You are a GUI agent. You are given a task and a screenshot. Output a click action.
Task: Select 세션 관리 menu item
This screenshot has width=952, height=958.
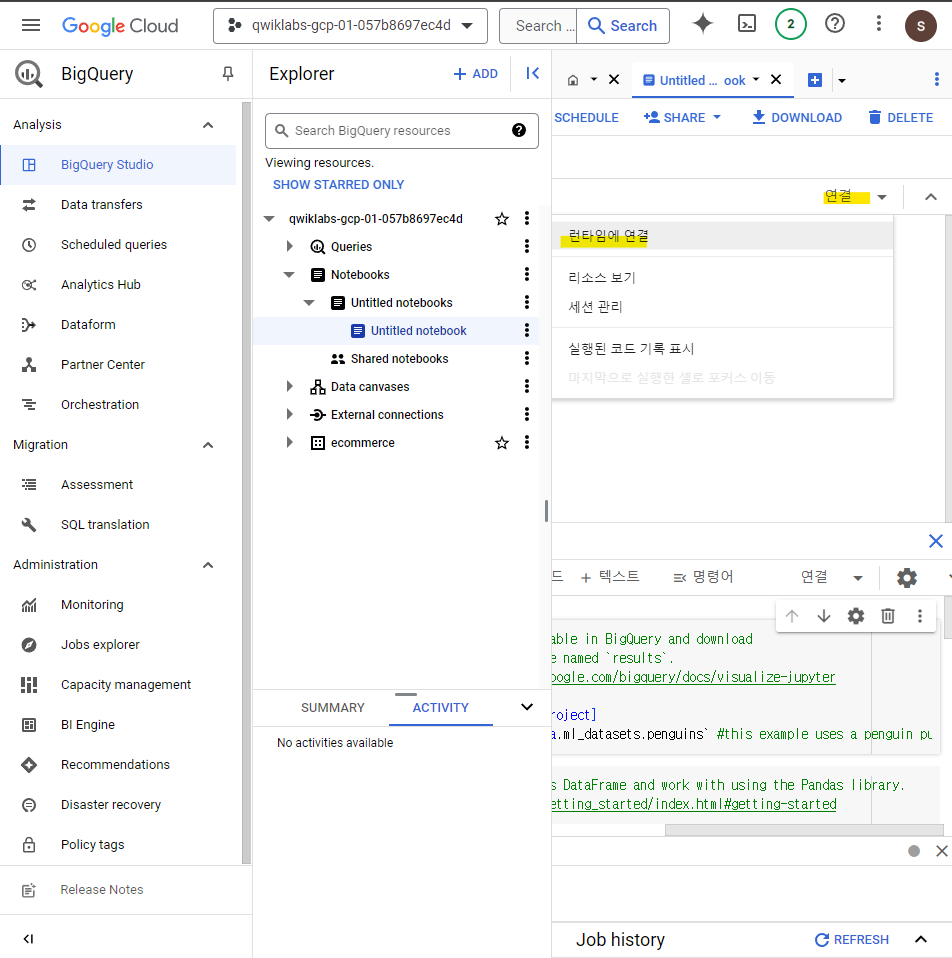722,307
